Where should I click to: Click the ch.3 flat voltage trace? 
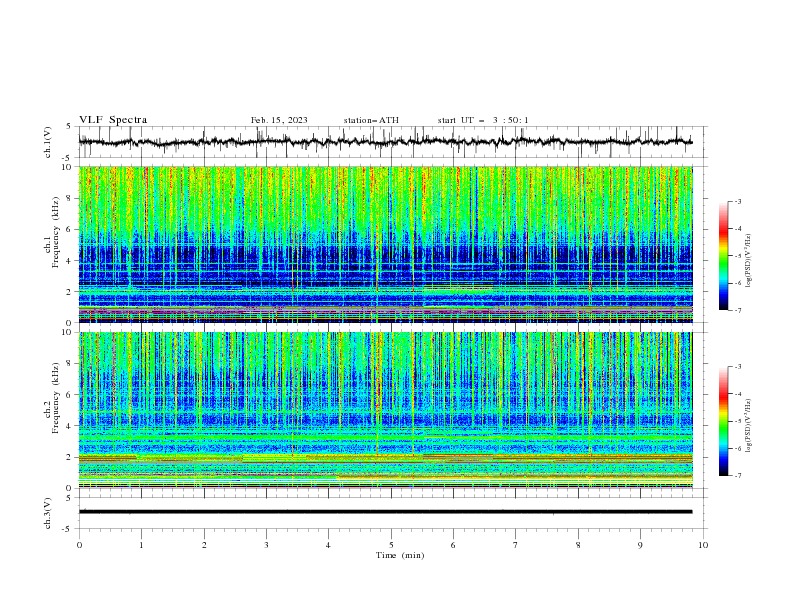385,512
